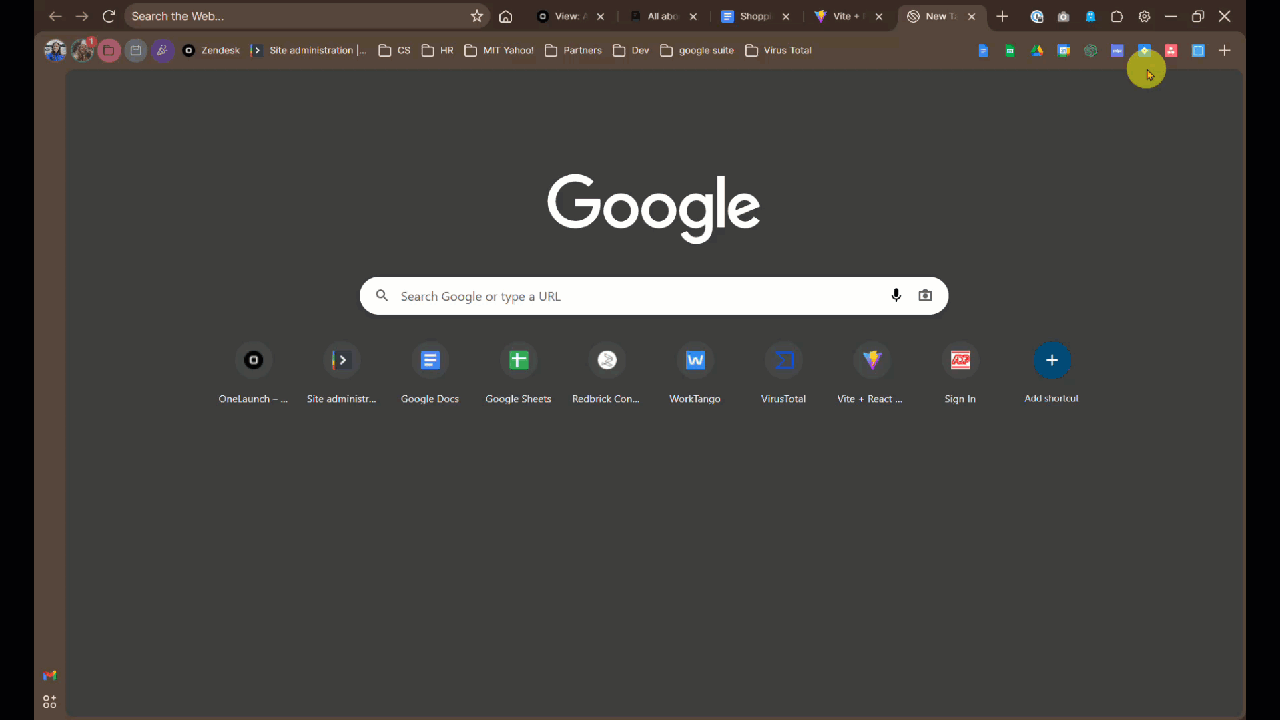The image size is (1280, 720).
Task: Switch to the Shopping document tab
Action: pyautogui.click(x=752, y=16)
